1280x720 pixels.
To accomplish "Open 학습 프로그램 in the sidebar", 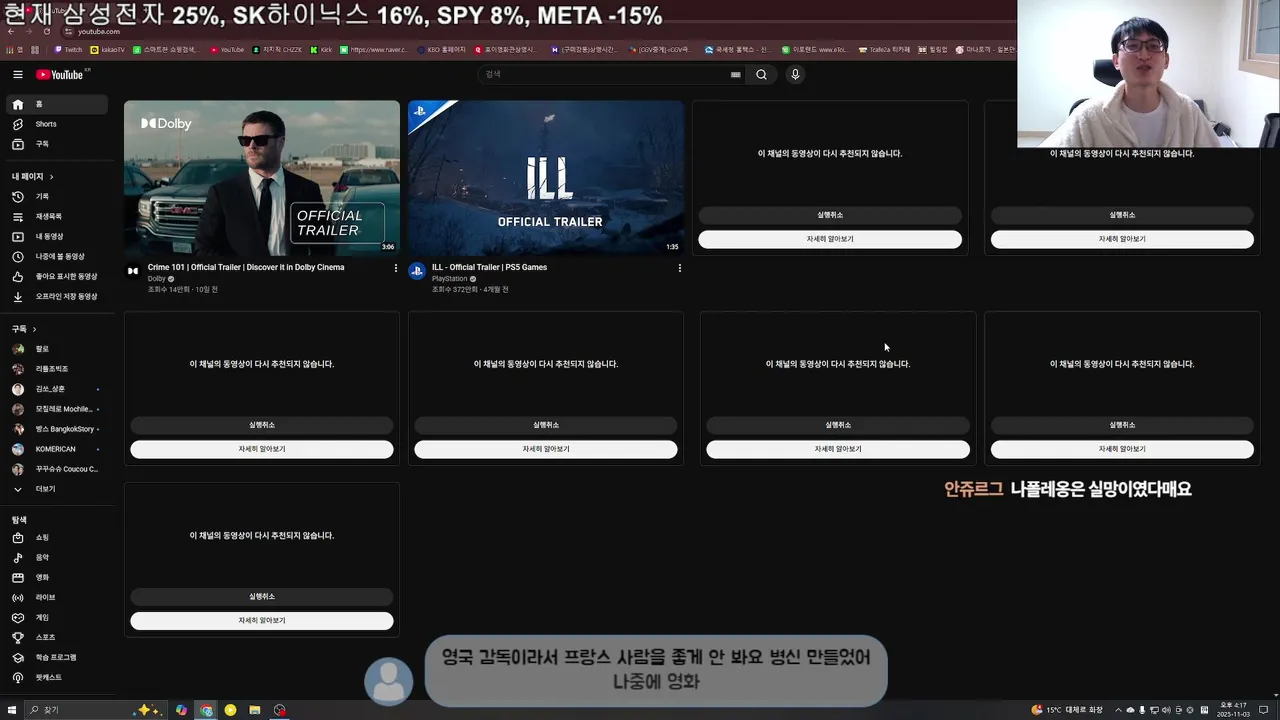I will coord(56,657).
